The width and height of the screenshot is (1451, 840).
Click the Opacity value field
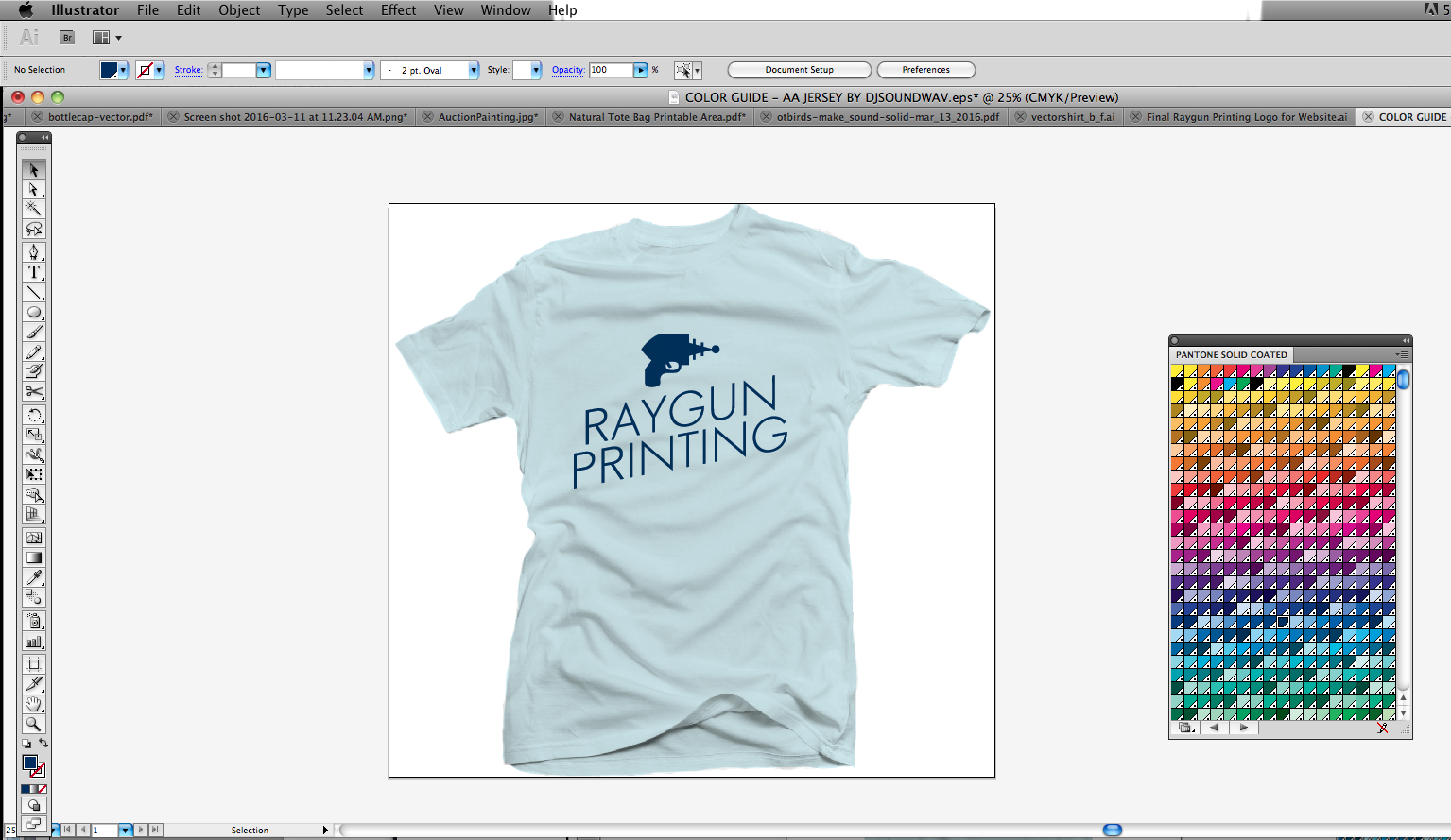coord(611,70)
